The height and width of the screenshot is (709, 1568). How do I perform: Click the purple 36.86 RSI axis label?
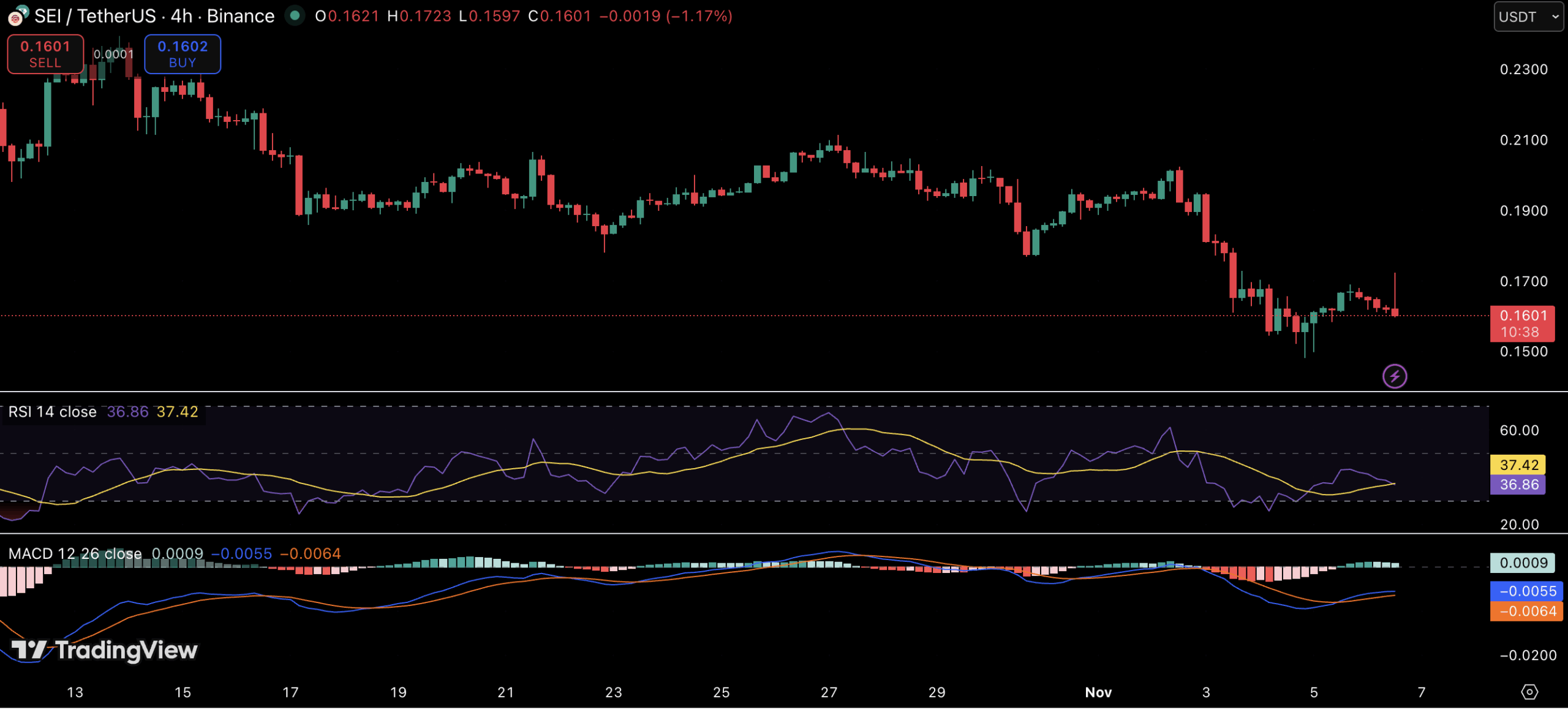[x=1518, y=484]
